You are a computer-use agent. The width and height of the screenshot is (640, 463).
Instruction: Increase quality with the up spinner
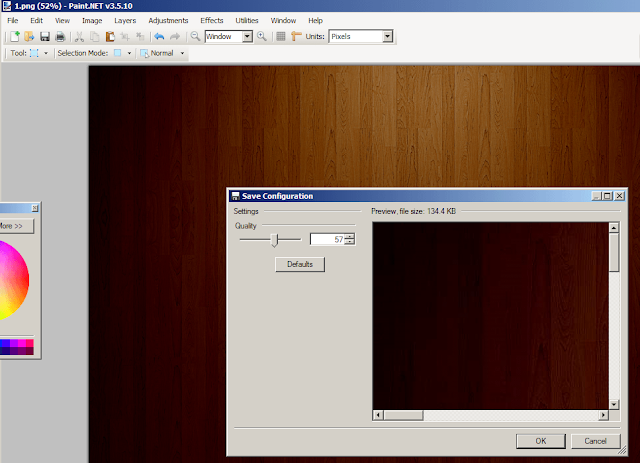pyautogui.click(x=350, y=236)
